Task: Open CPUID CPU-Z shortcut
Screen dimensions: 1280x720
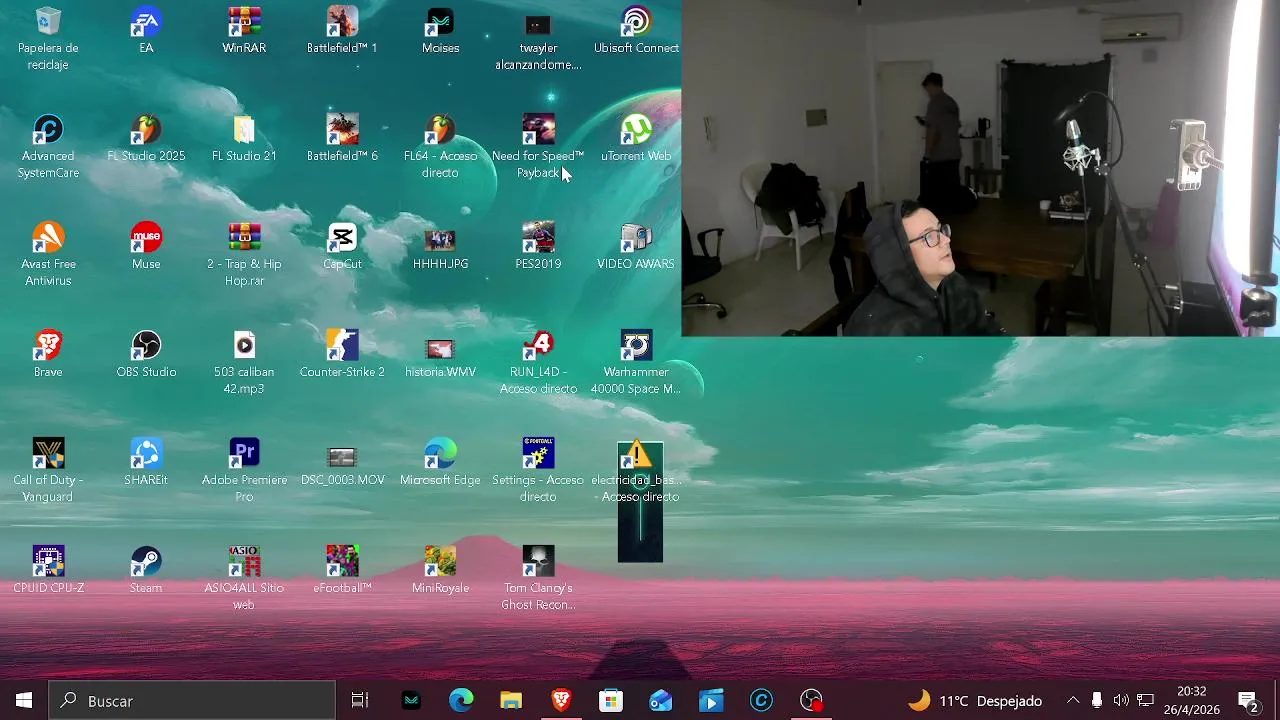Action: pos(48,570)
